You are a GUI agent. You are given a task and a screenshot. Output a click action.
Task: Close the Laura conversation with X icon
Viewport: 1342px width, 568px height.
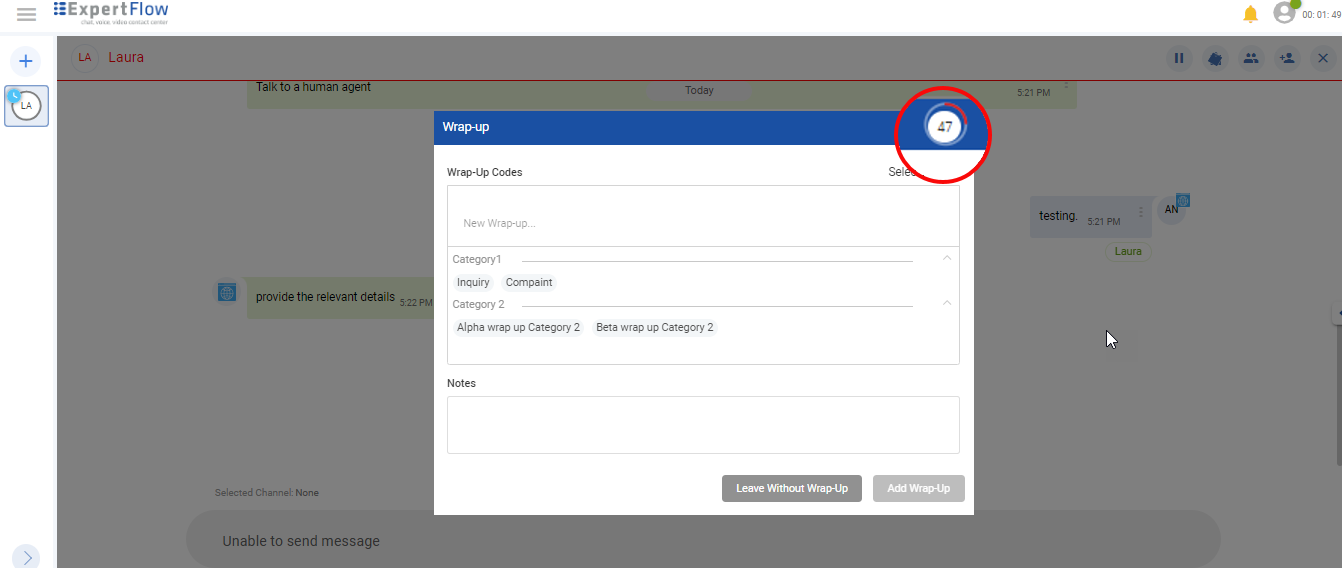pos(1322,58)
